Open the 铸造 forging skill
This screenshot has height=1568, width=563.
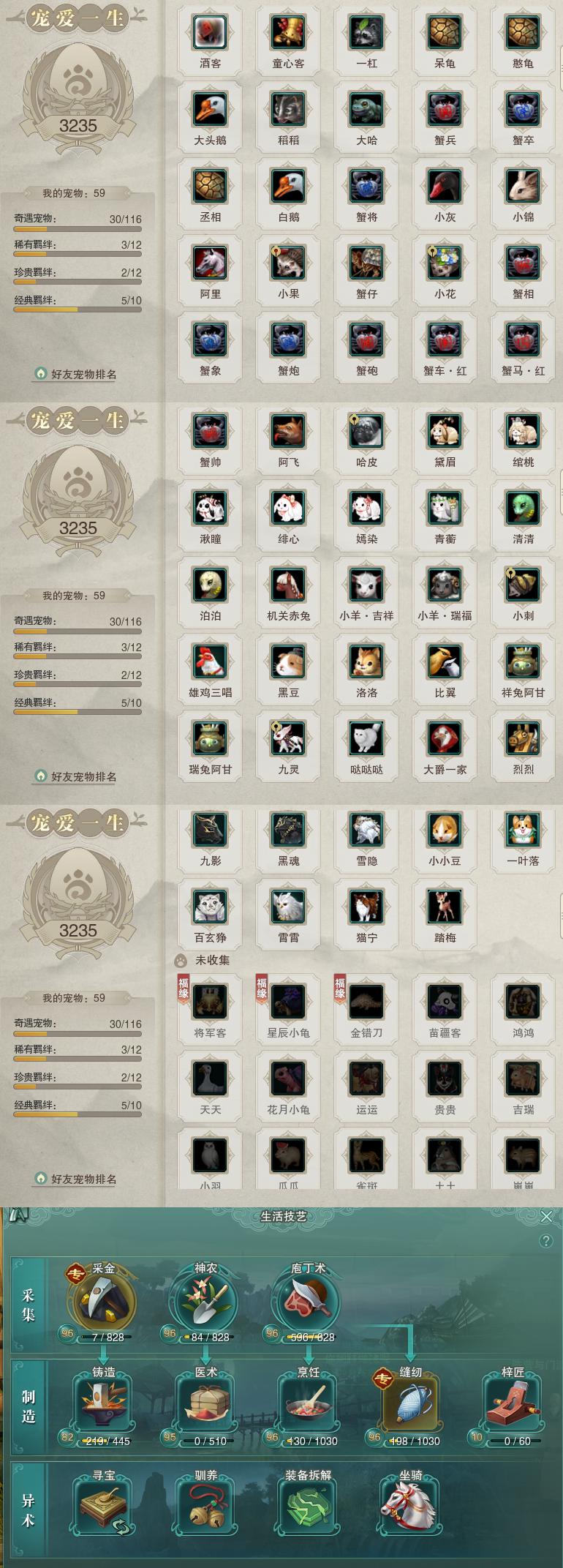[103, 1403]
